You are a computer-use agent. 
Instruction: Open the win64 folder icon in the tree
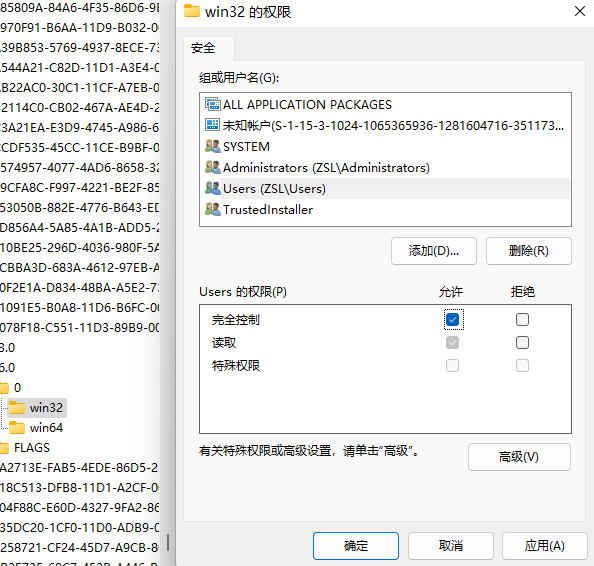click(x=17, y=428)
